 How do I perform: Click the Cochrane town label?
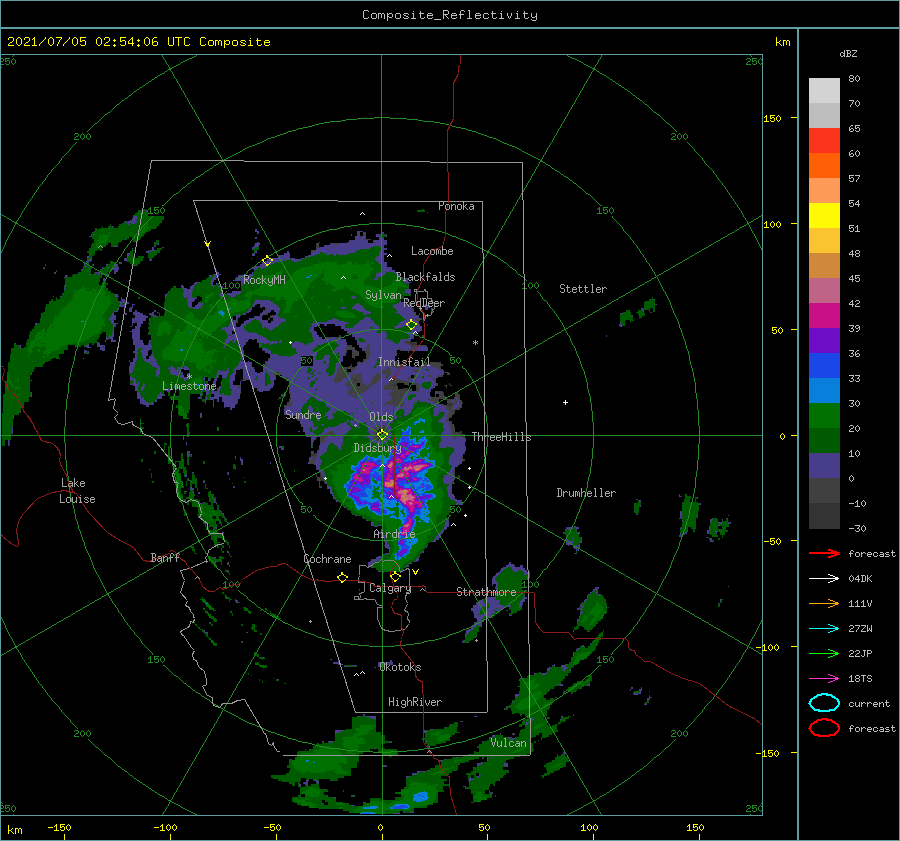click(x=327, y=559)
